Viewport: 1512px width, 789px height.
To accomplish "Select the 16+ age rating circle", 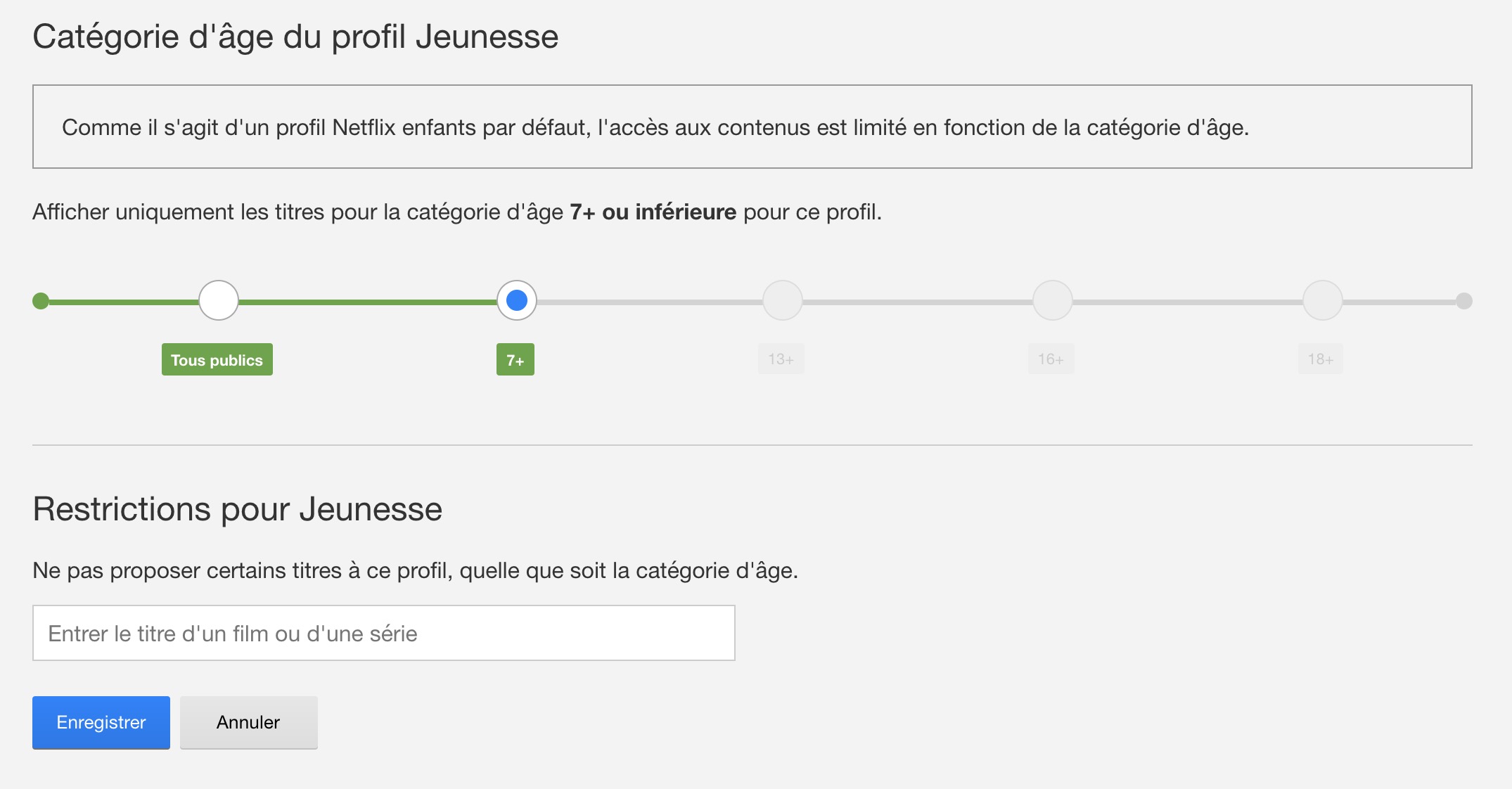I will pos(1052,300).
